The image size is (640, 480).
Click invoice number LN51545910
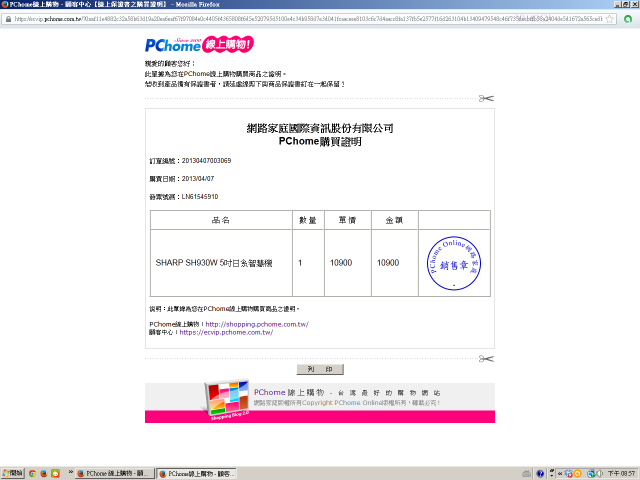[200, 197]
